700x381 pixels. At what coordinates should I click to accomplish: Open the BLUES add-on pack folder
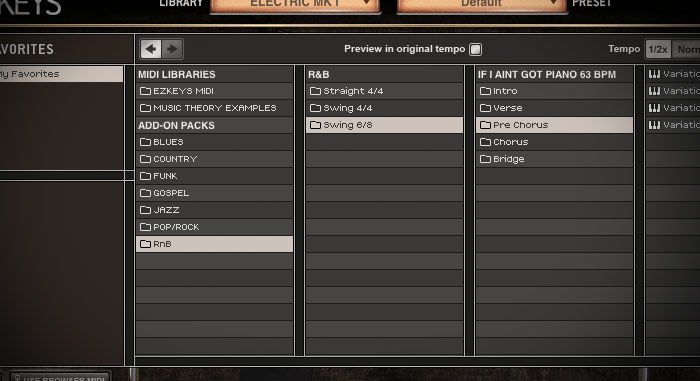pos(214,142)
